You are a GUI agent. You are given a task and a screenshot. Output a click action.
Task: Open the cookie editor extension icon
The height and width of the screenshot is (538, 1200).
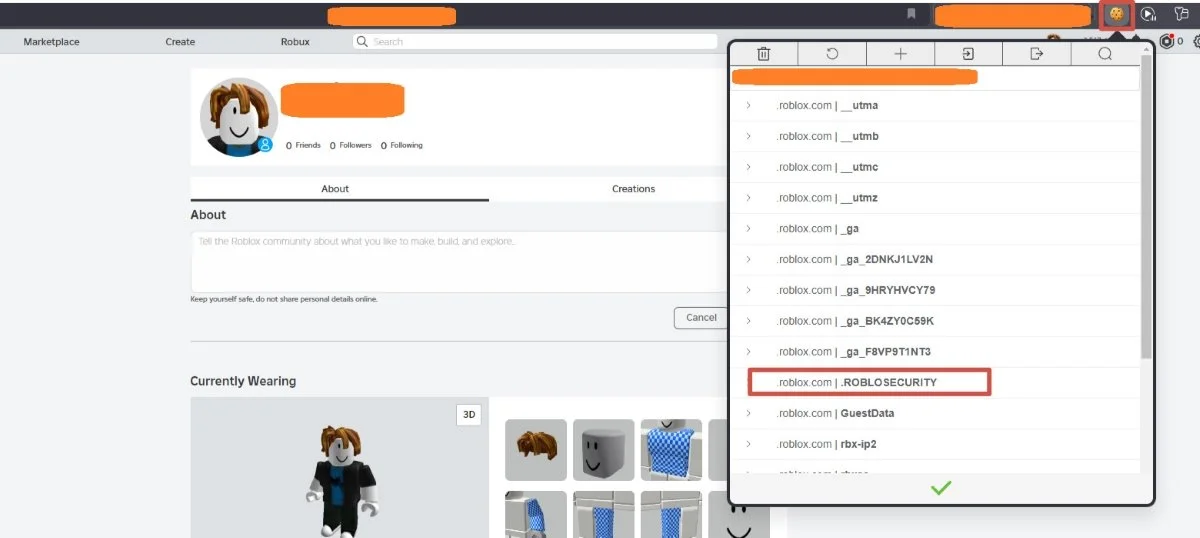(1116, 15)
